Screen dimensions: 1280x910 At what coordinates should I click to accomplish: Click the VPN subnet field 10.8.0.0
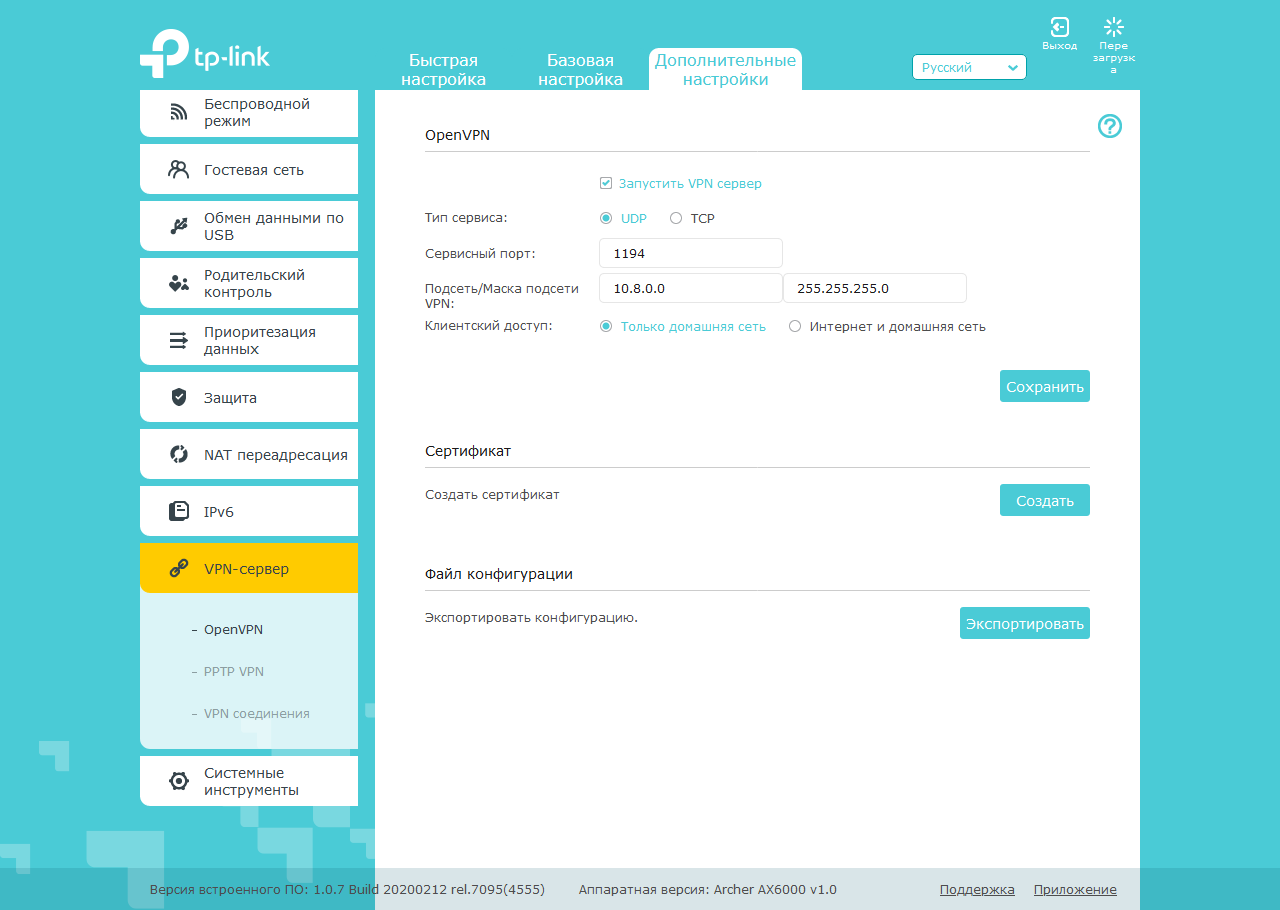(x=691, y=288)
